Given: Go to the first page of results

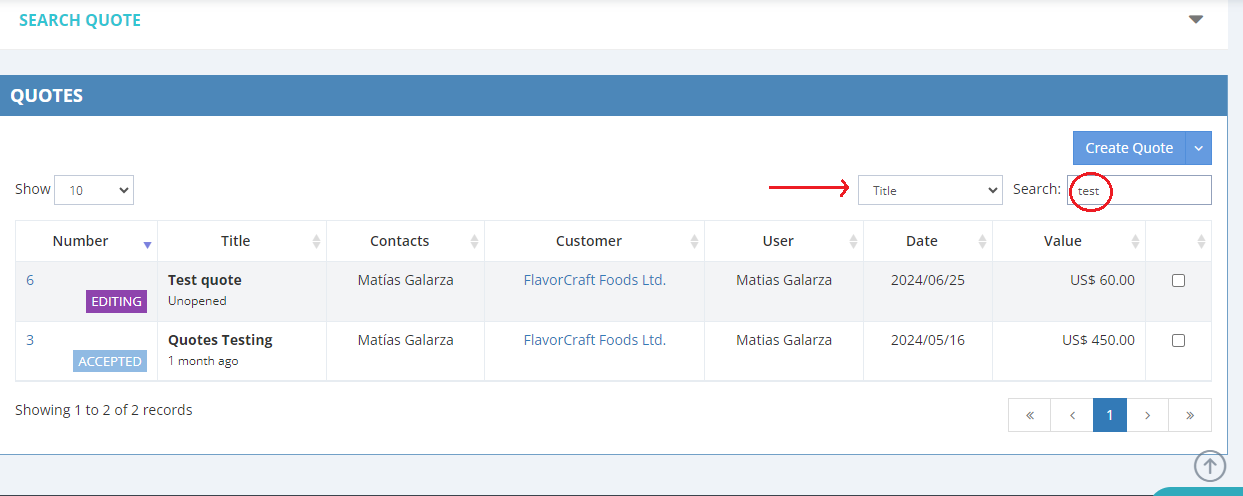Looking at the screenshot, I should [1030, 415].
